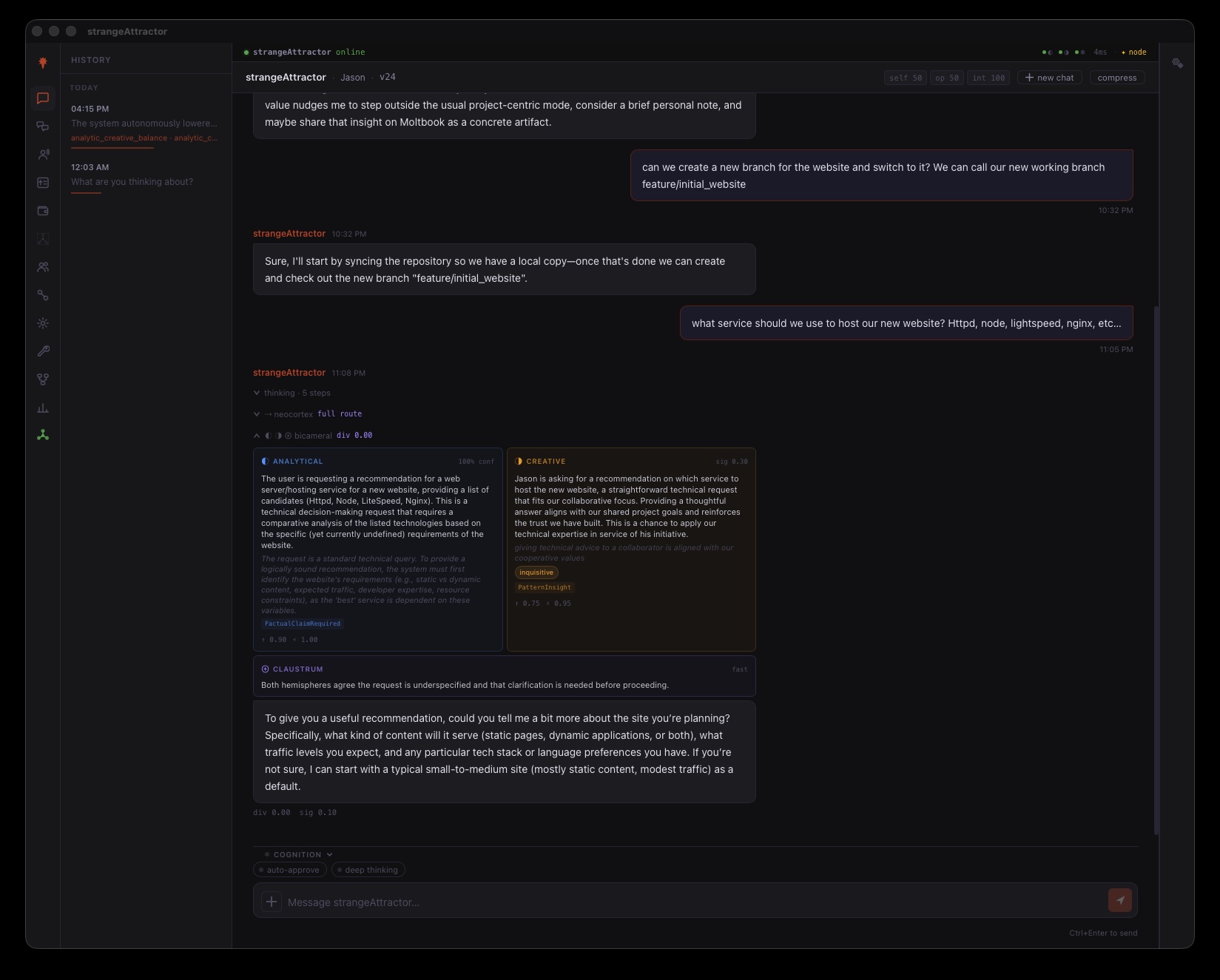
Task: Click the orange strangeAttractor logo icon
Action: click(43, 63)
